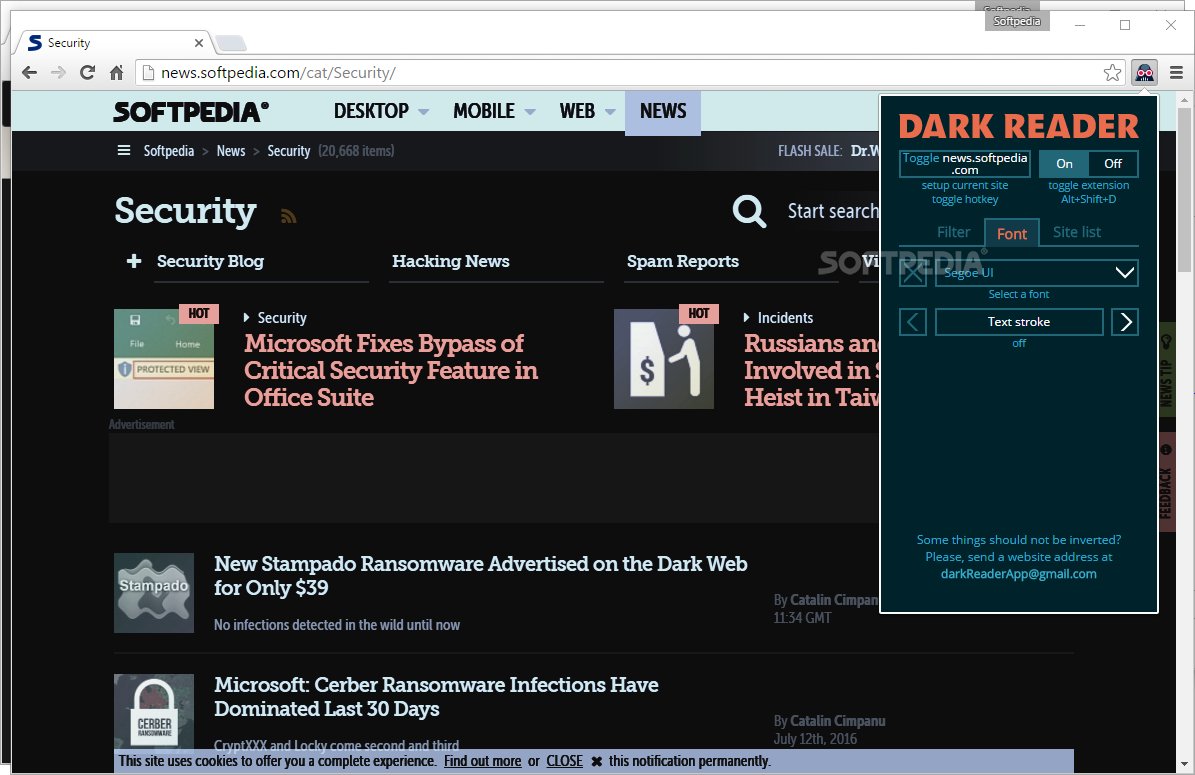Image resolution: width=1195 pixels, height=775 pixels.
Task: Click the Protected View article thumbnail
Action: [164, 359]
